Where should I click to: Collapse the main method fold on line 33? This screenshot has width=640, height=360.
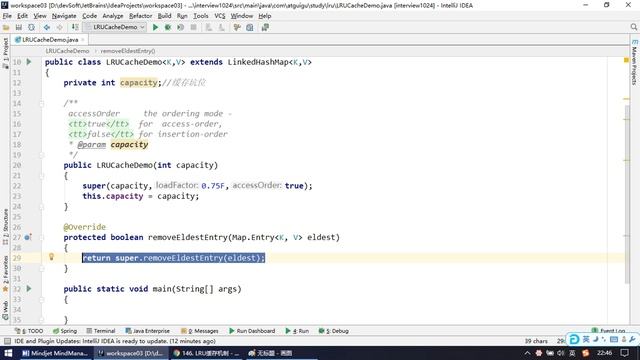42,299
